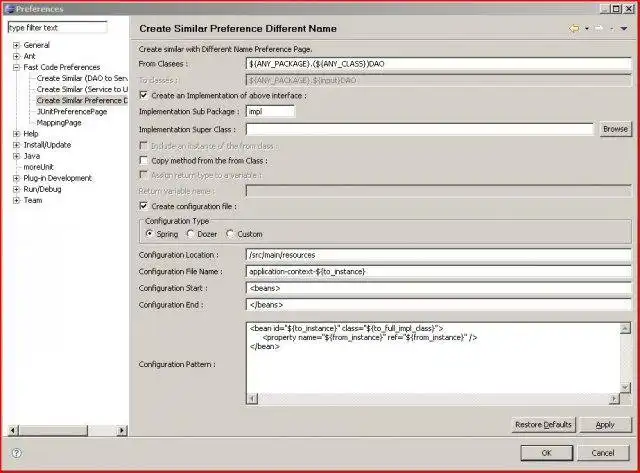Click the Preferences window title icon
This screenshot has height=473, width=640.
point(10,9)
